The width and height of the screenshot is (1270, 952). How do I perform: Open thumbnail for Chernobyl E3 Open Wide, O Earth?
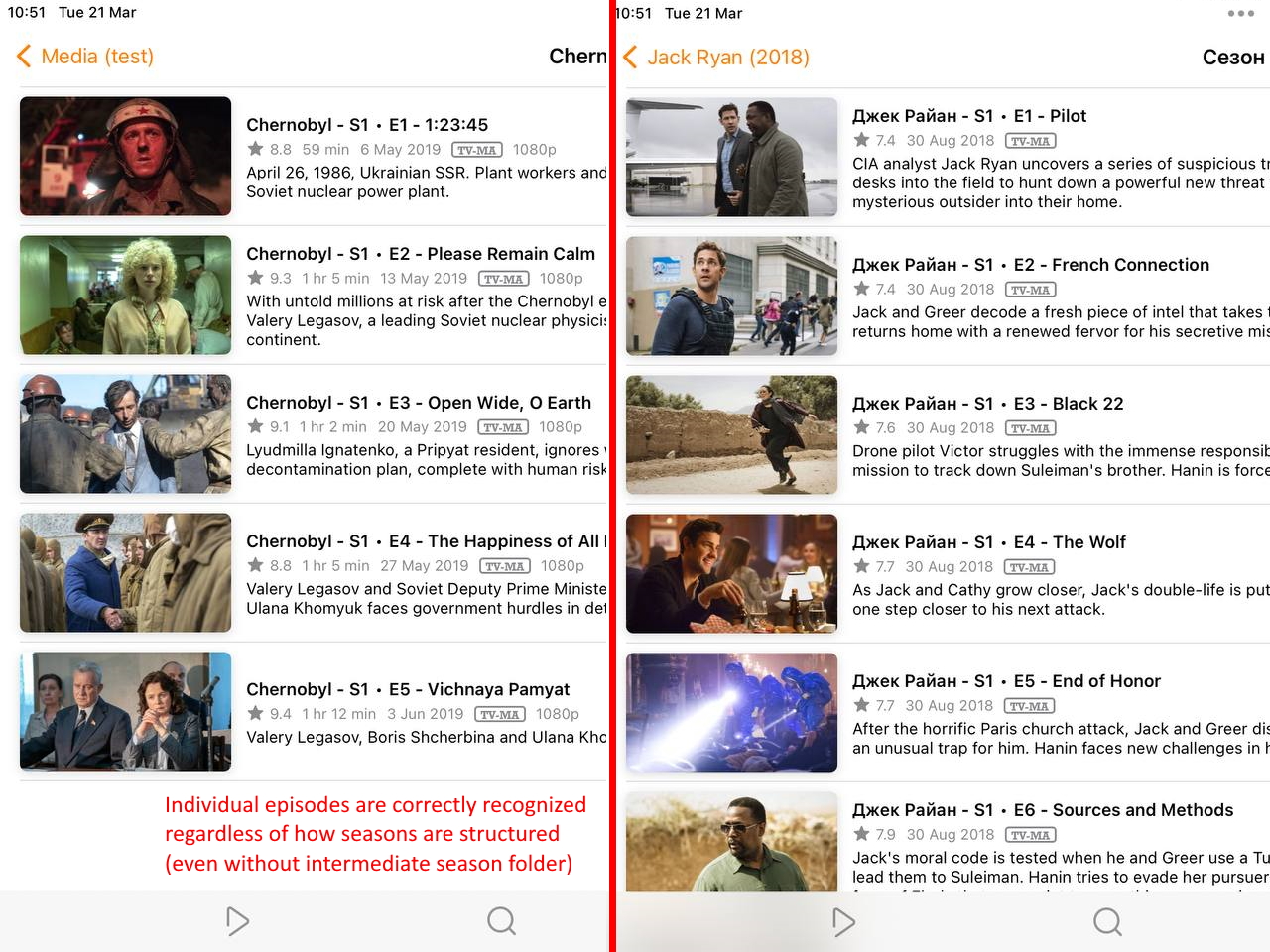pos(126,433)
